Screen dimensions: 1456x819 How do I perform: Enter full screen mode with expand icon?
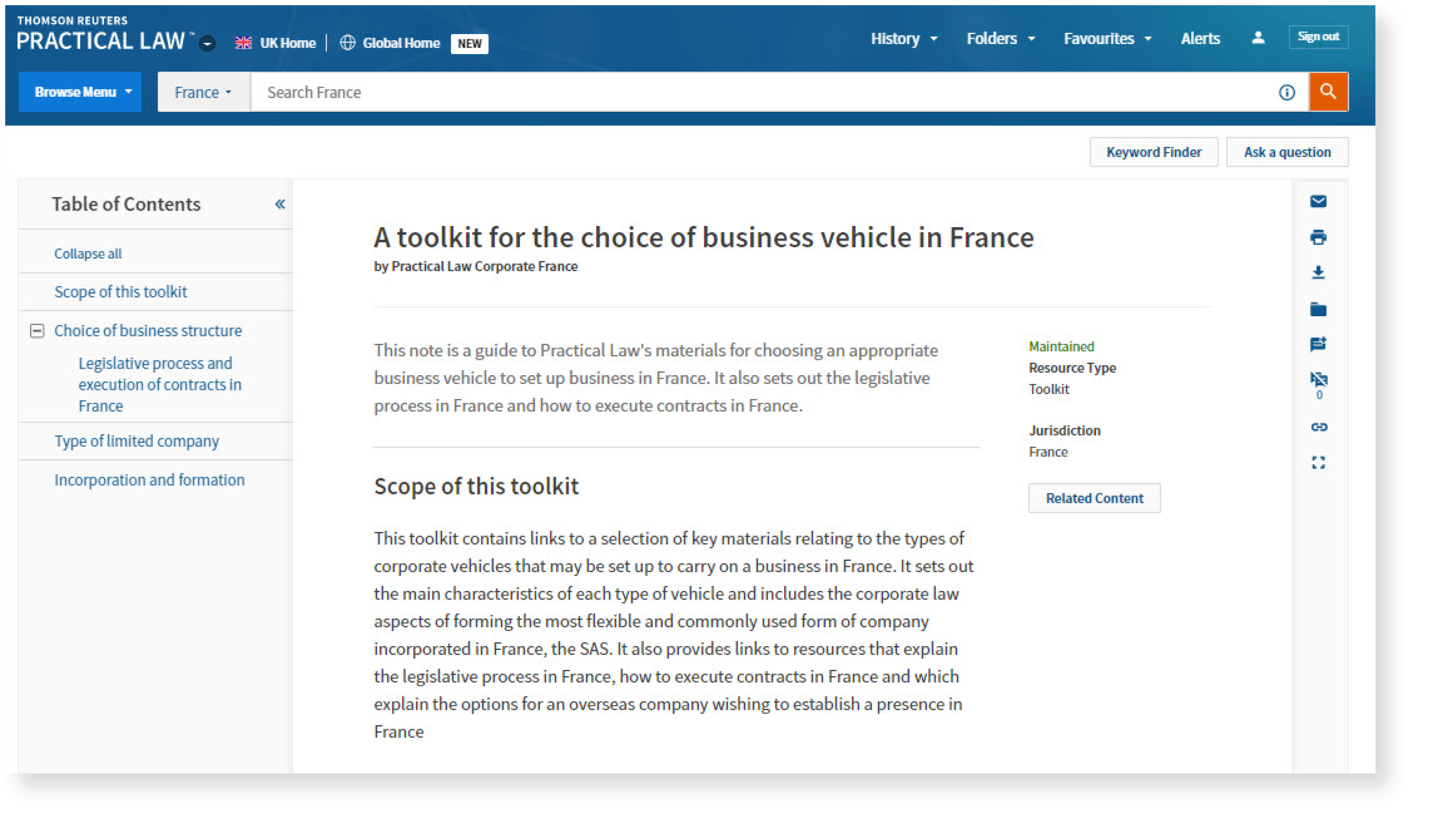1318,463
